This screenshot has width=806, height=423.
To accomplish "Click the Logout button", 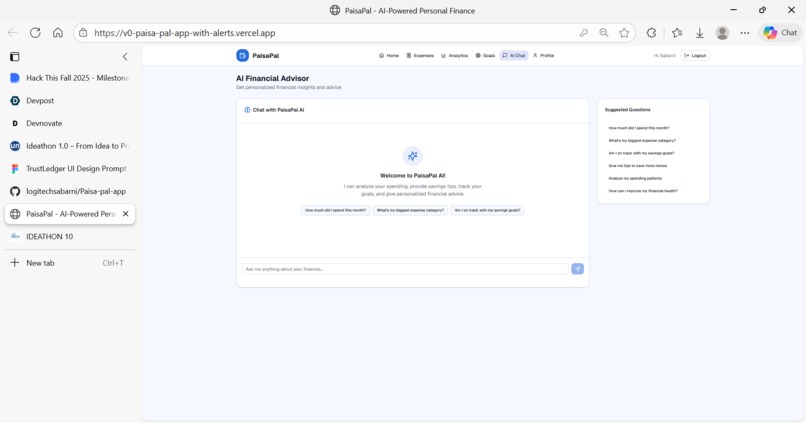I will (x=695, y=56).
